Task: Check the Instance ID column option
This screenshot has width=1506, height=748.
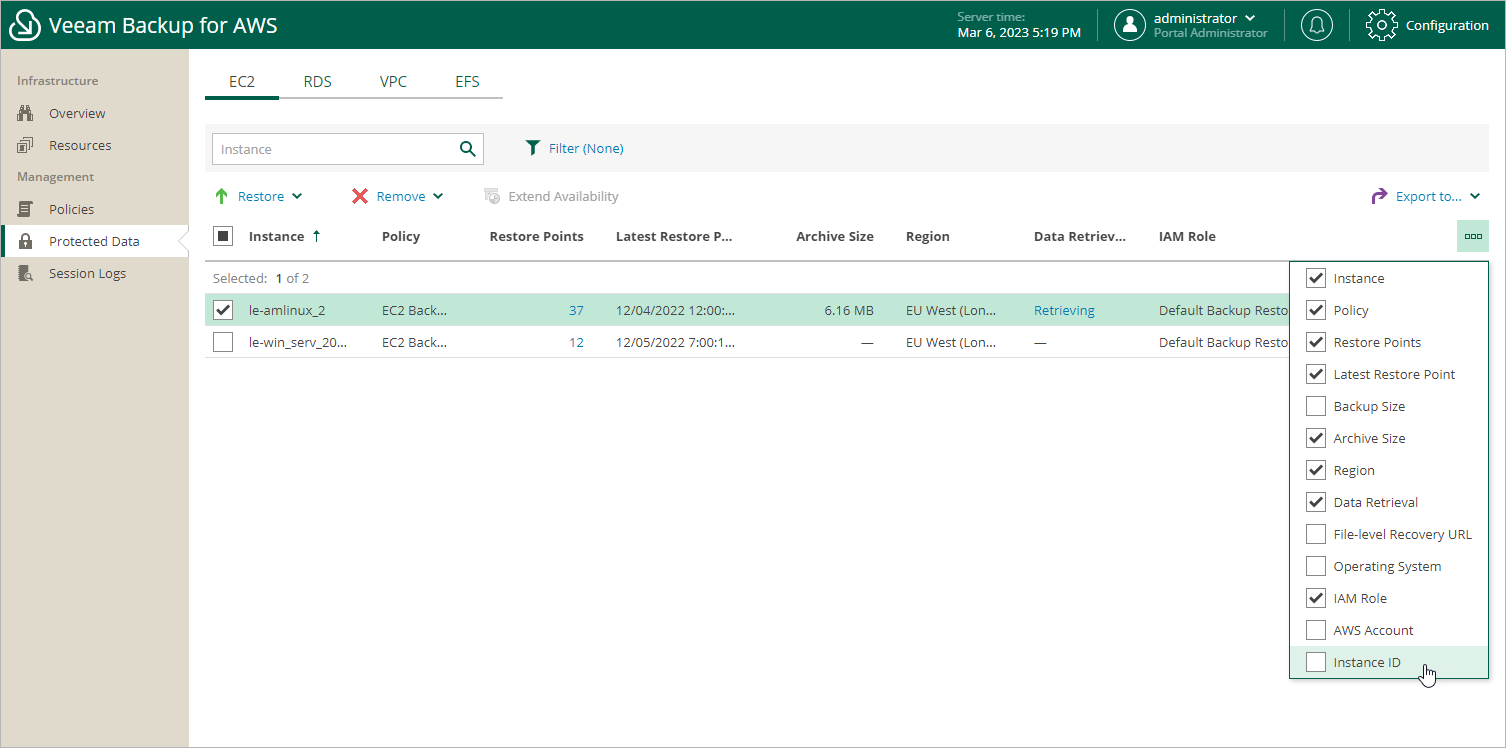Action: 1316,662
